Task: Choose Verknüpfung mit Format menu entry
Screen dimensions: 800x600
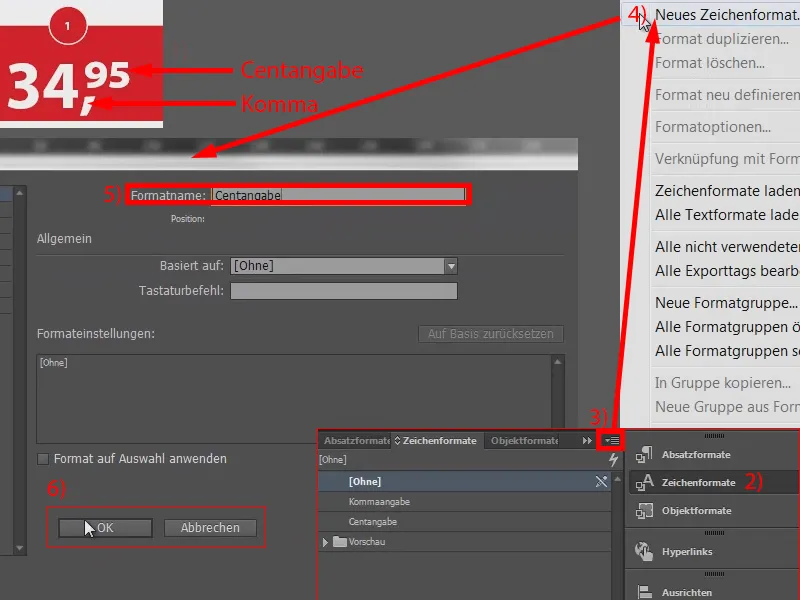Action: tap(727, 159)
